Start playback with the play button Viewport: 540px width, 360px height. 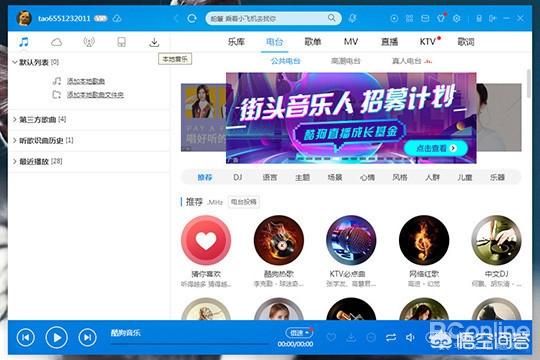pyautogui.click(x=56, y=337)
